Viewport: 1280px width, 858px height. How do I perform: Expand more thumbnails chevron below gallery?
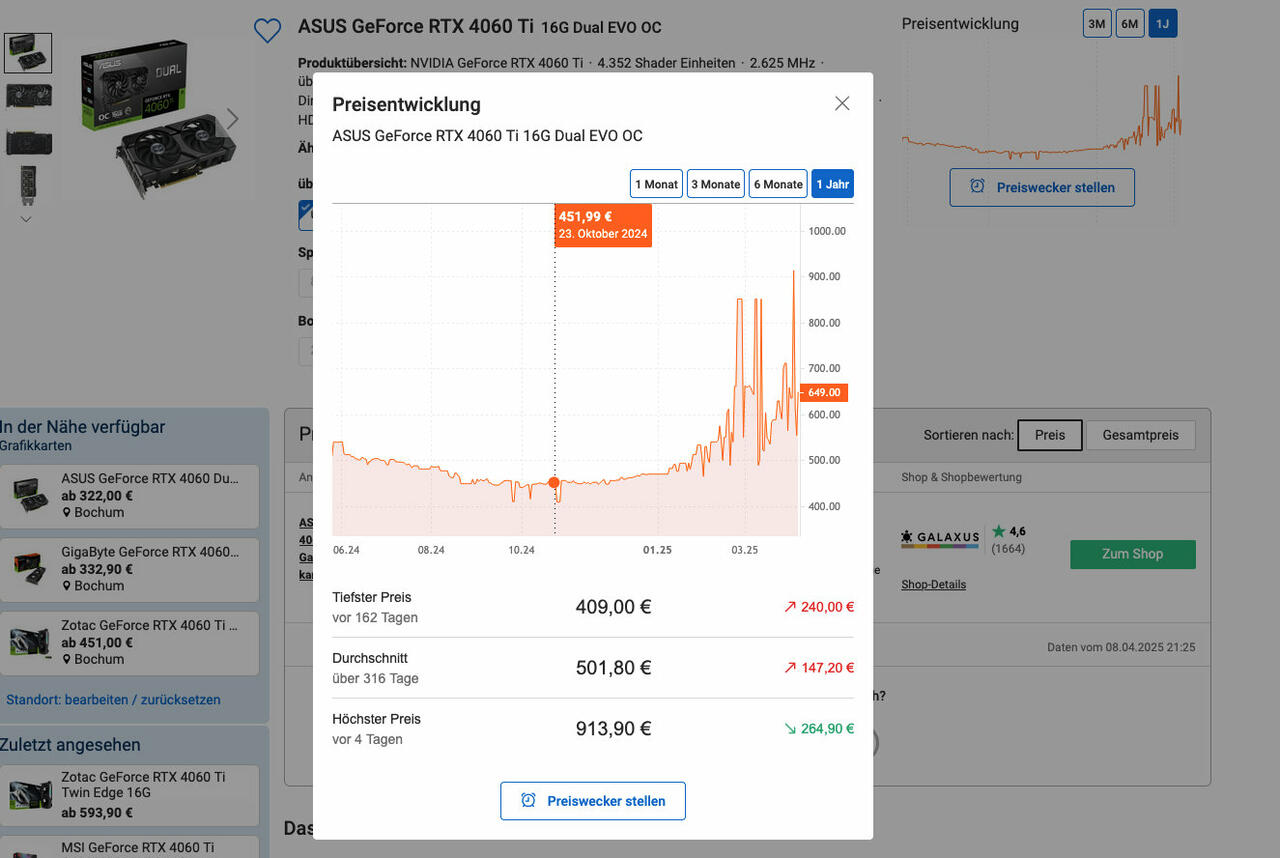27,219
